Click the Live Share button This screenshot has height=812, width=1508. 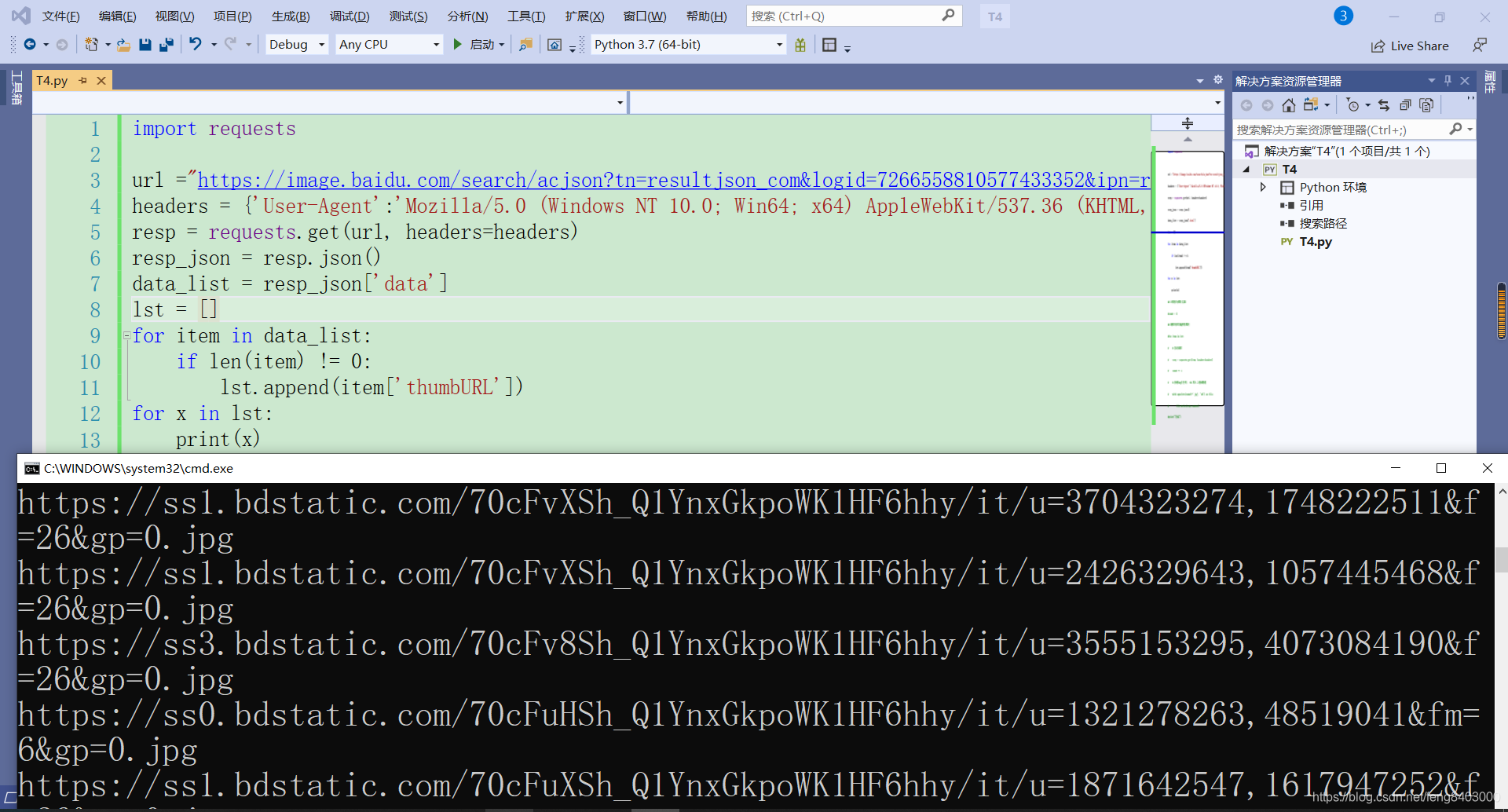click(1410, 46)
